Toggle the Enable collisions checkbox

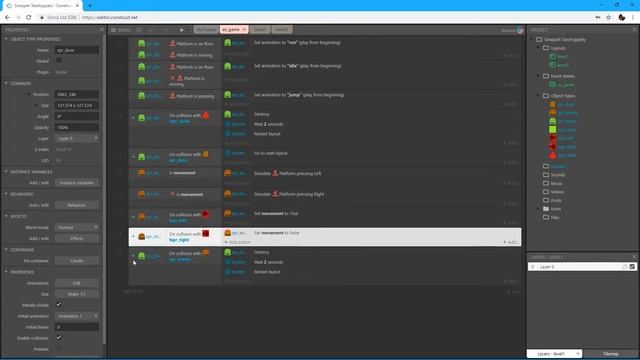[59, 338]
